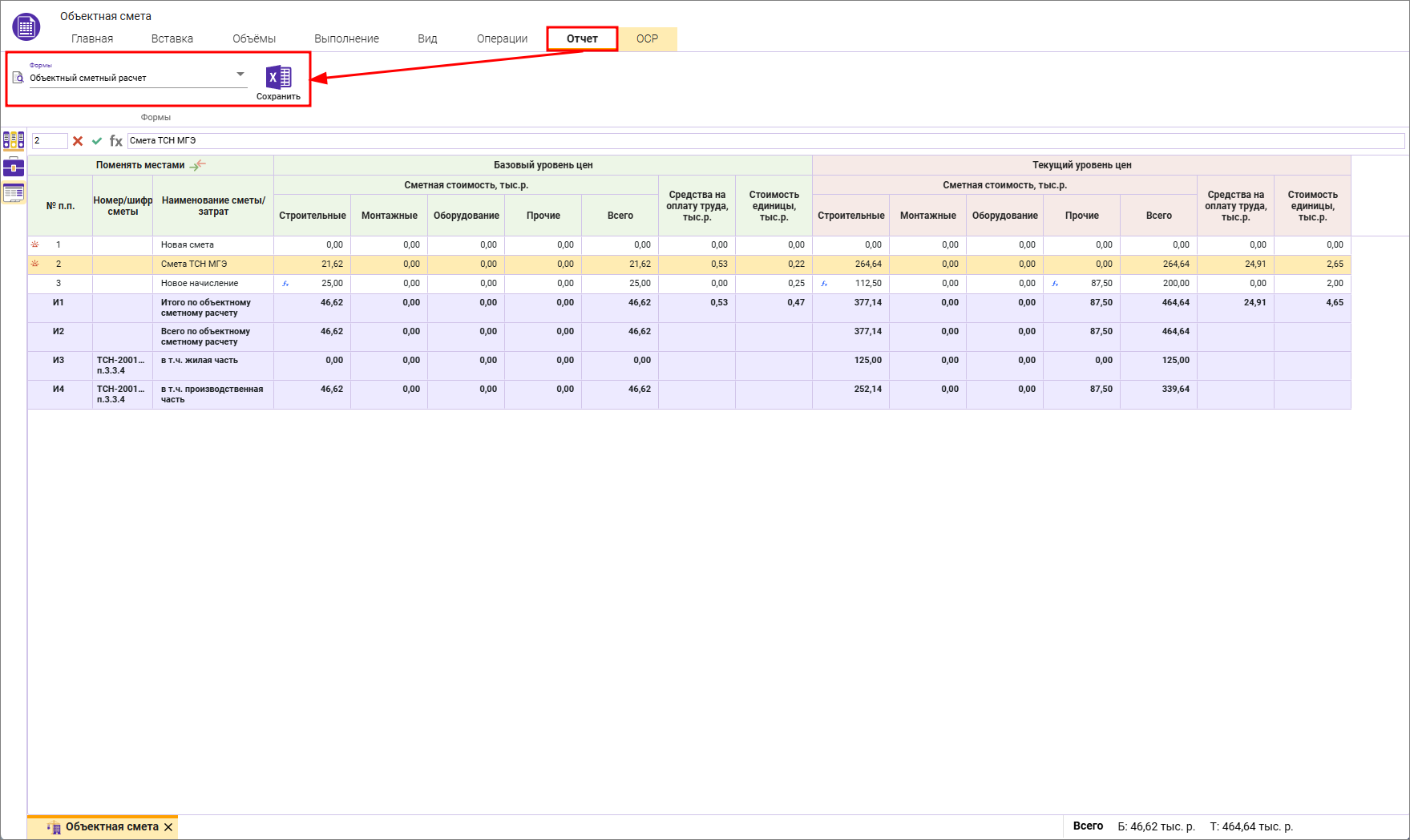Click the form preview icon left of Формы dropdown

point(18,78)
